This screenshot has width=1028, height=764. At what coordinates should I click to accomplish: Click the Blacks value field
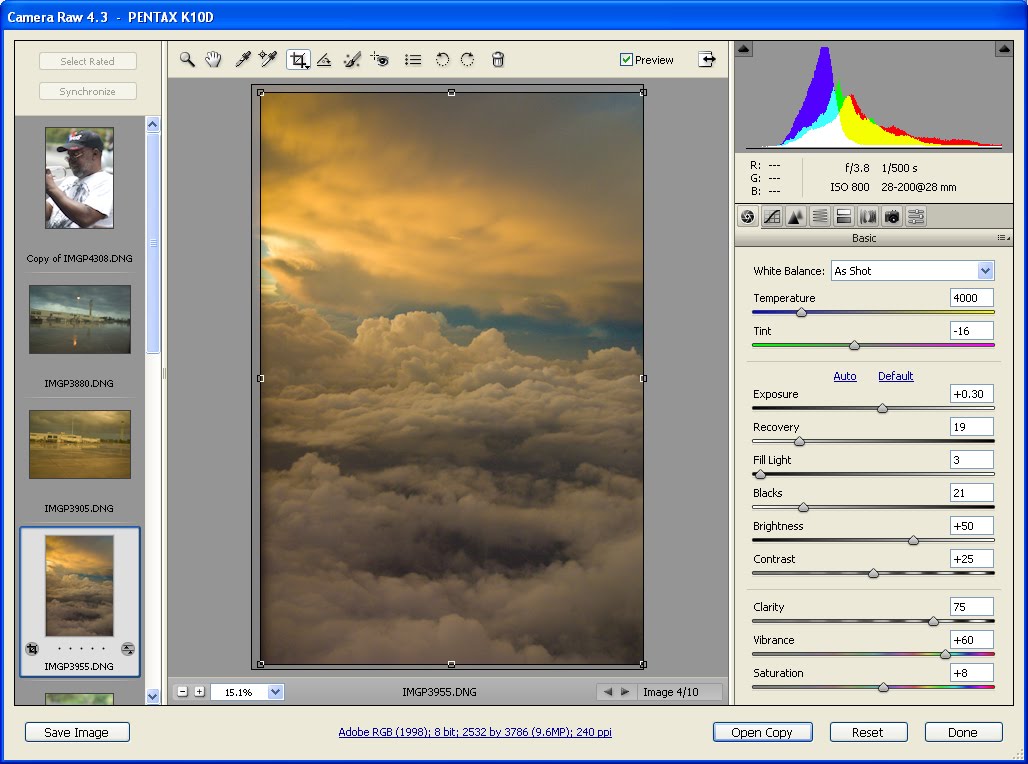972,493
